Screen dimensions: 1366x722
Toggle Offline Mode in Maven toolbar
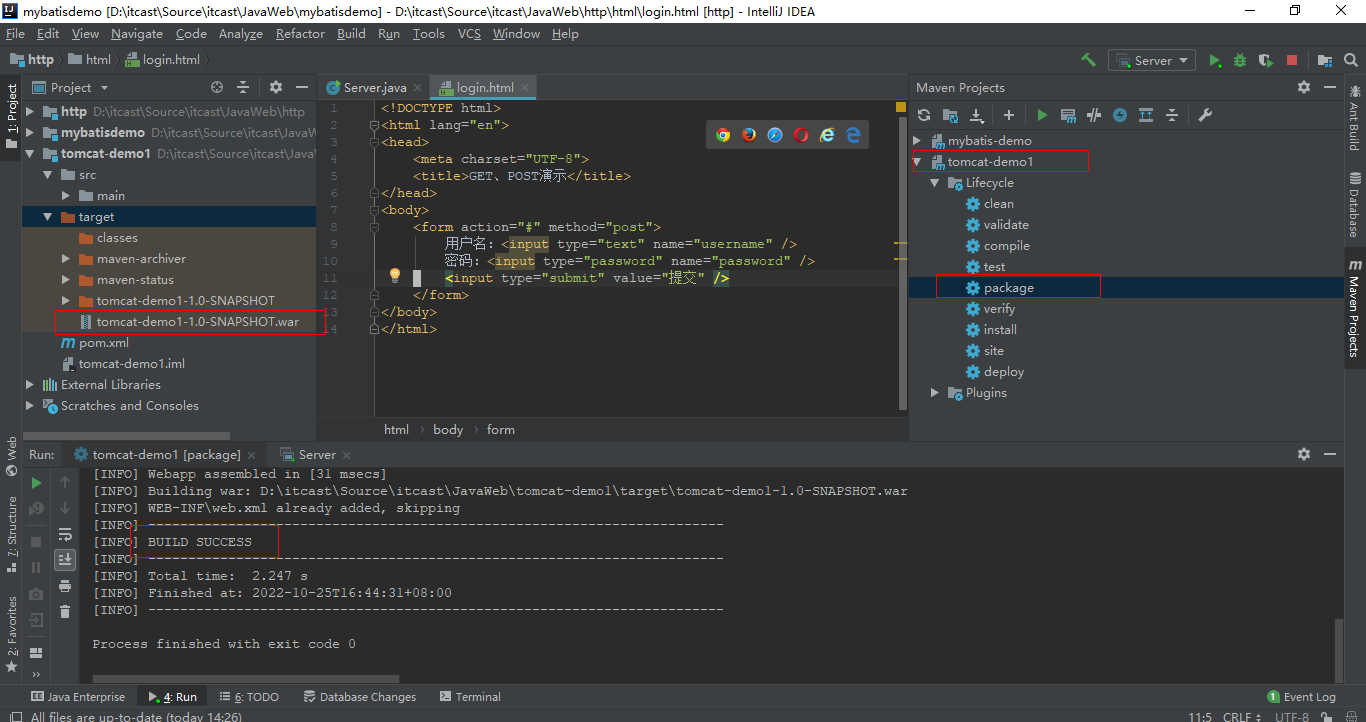[x=1094, y=115]
